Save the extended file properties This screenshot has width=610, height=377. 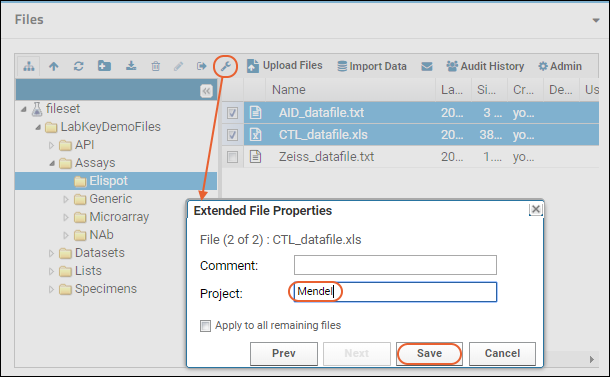[429, 353]
